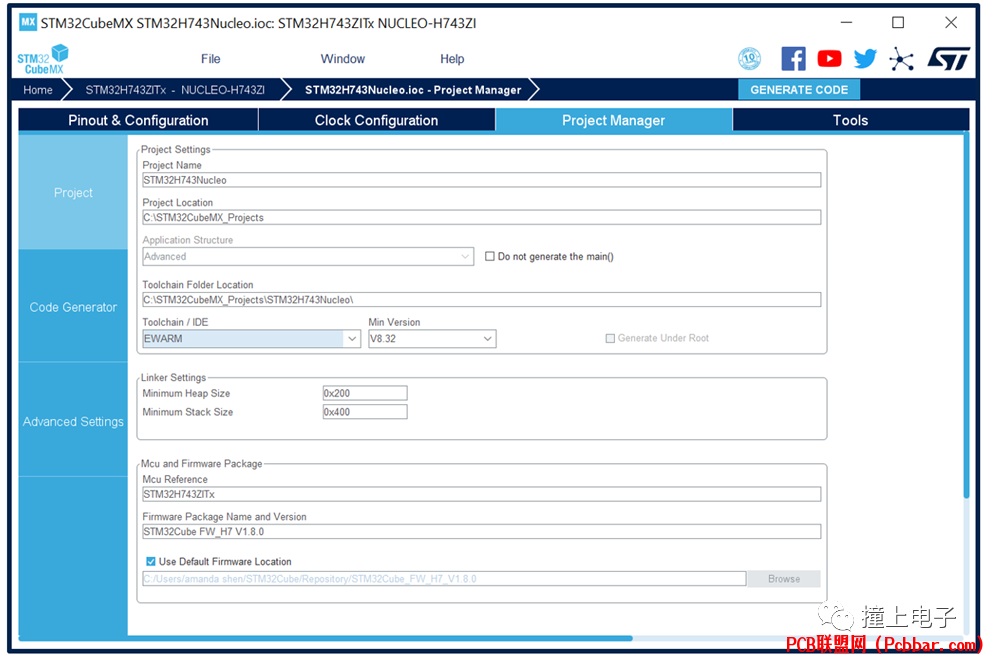Viewport: 988px width, 659px height.
Task: Open the ST YouTube channel icon
Action: (829, 59)
